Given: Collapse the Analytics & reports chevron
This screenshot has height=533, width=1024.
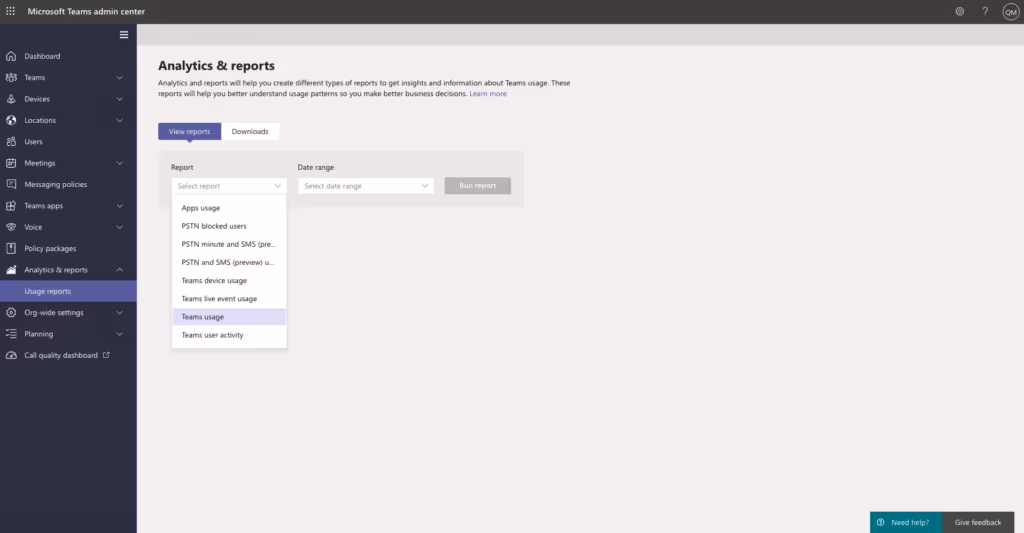Looking at the screenshot, I should tap(120, 270).
